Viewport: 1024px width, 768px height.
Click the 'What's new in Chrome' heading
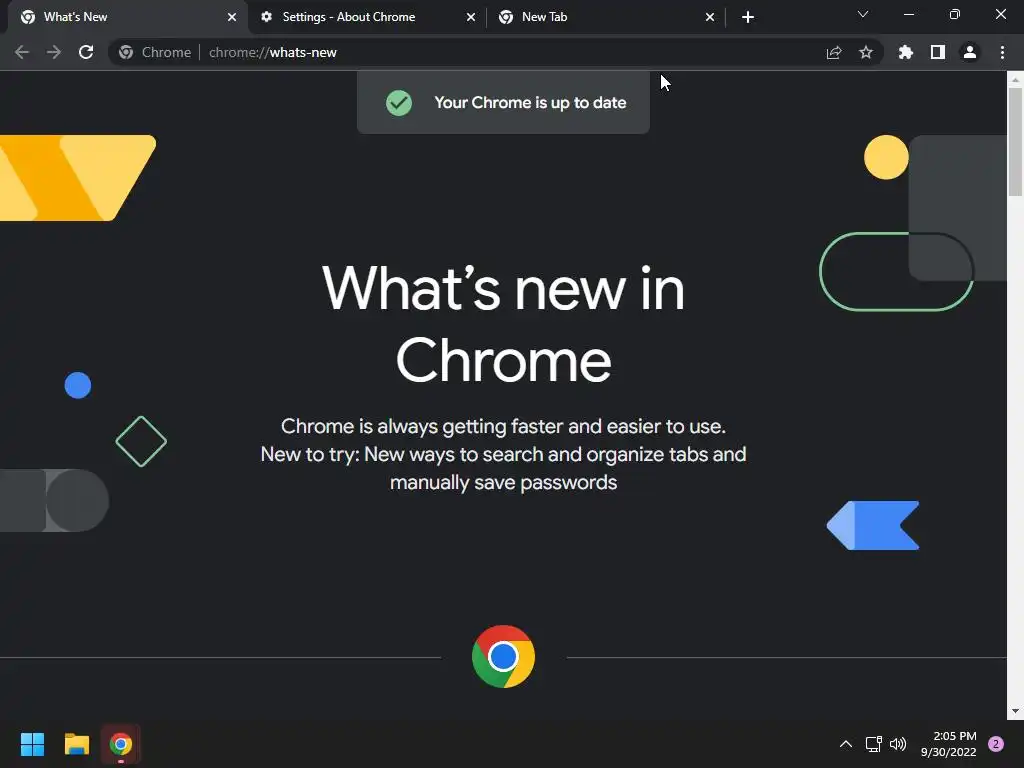504,324
